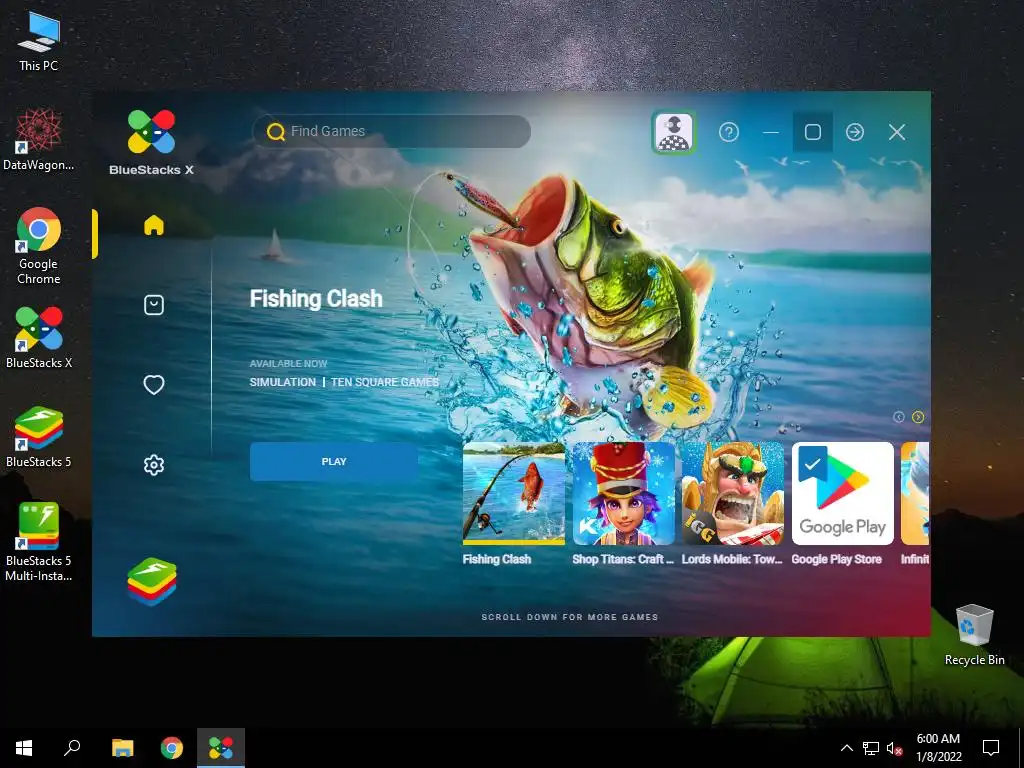This screenshot has width=1024, height=768.
Task: Click the circled arrow icon in title bar
Action: point(855,132)
